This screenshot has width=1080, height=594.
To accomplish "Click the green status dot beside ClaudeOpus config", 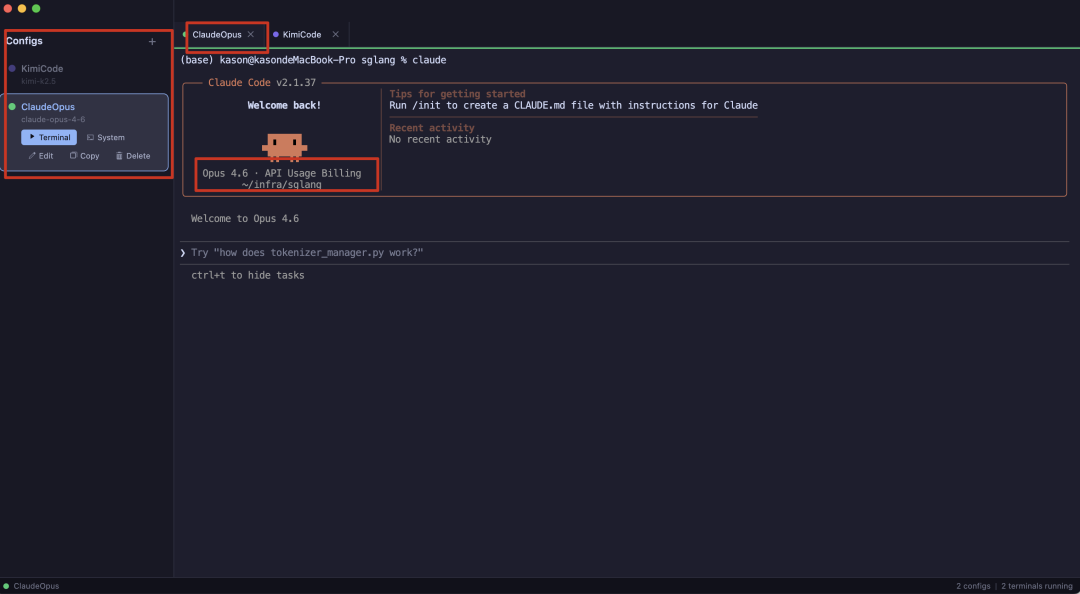I will (12, 107).
